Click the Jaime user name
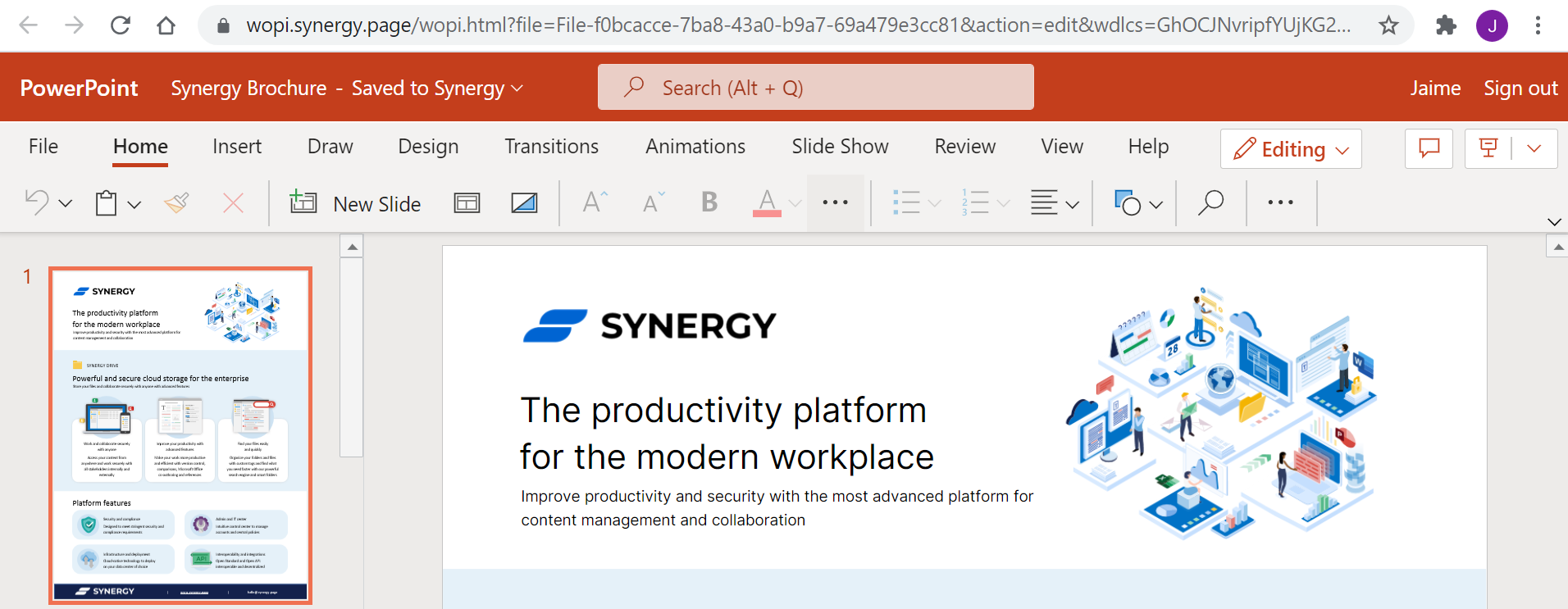The width and height of the screenshot is (1568, 609). click(1435, 88)
